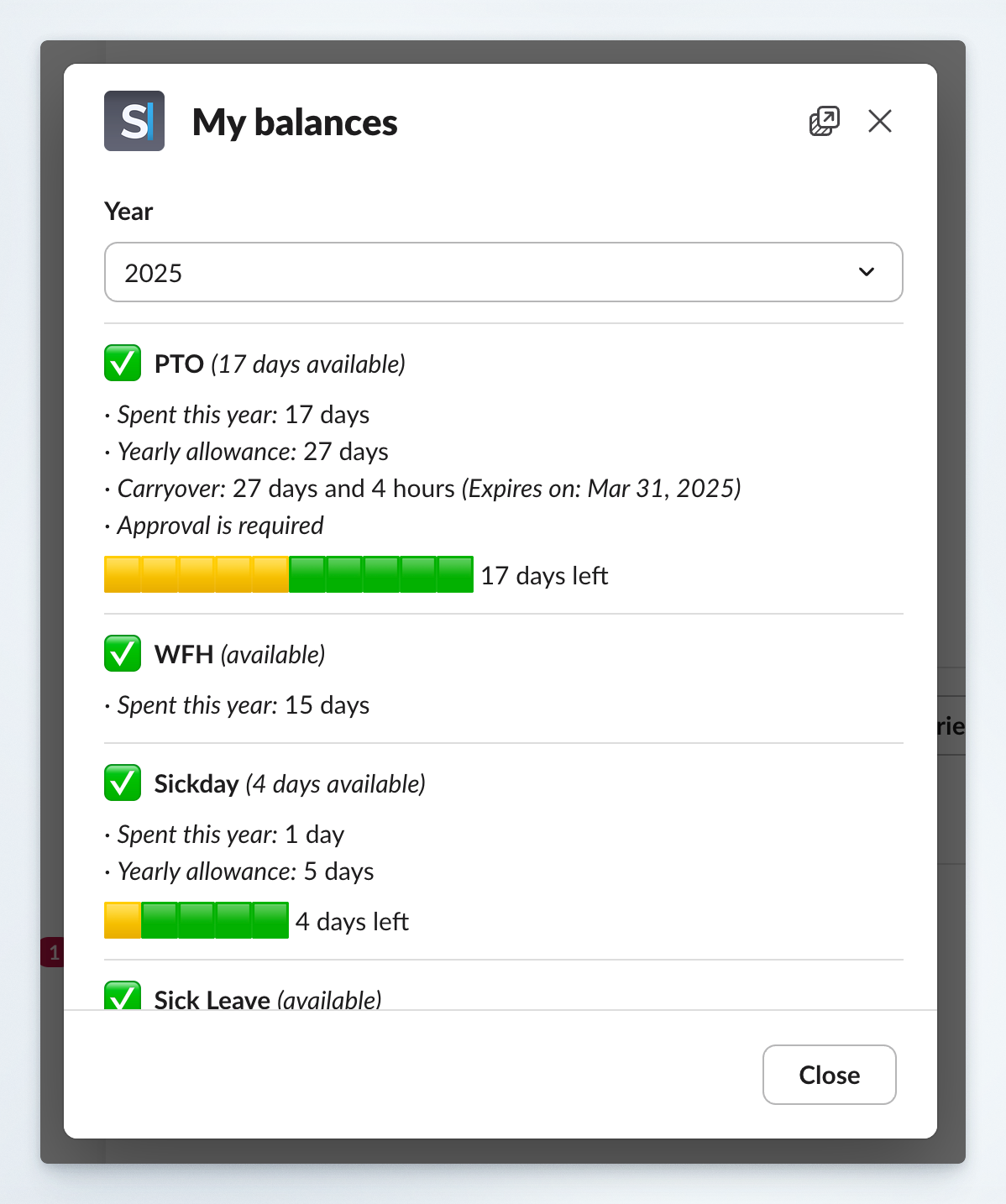Screen dimensions: 1006x1204
Task: Click the '17 days left' label
Action: (545, 575)
